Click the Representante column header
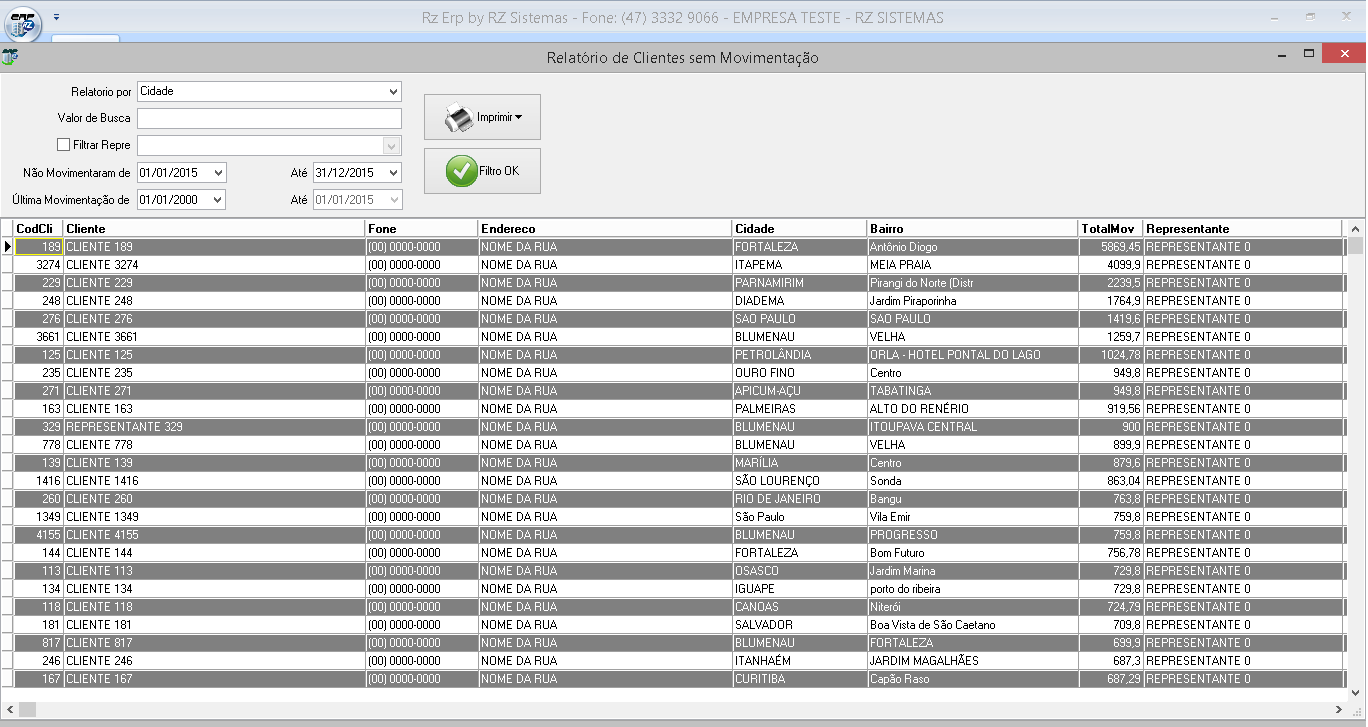The width and height of the screenshot is (1368, 727). pyautogui.click(x=1242, y=228)
